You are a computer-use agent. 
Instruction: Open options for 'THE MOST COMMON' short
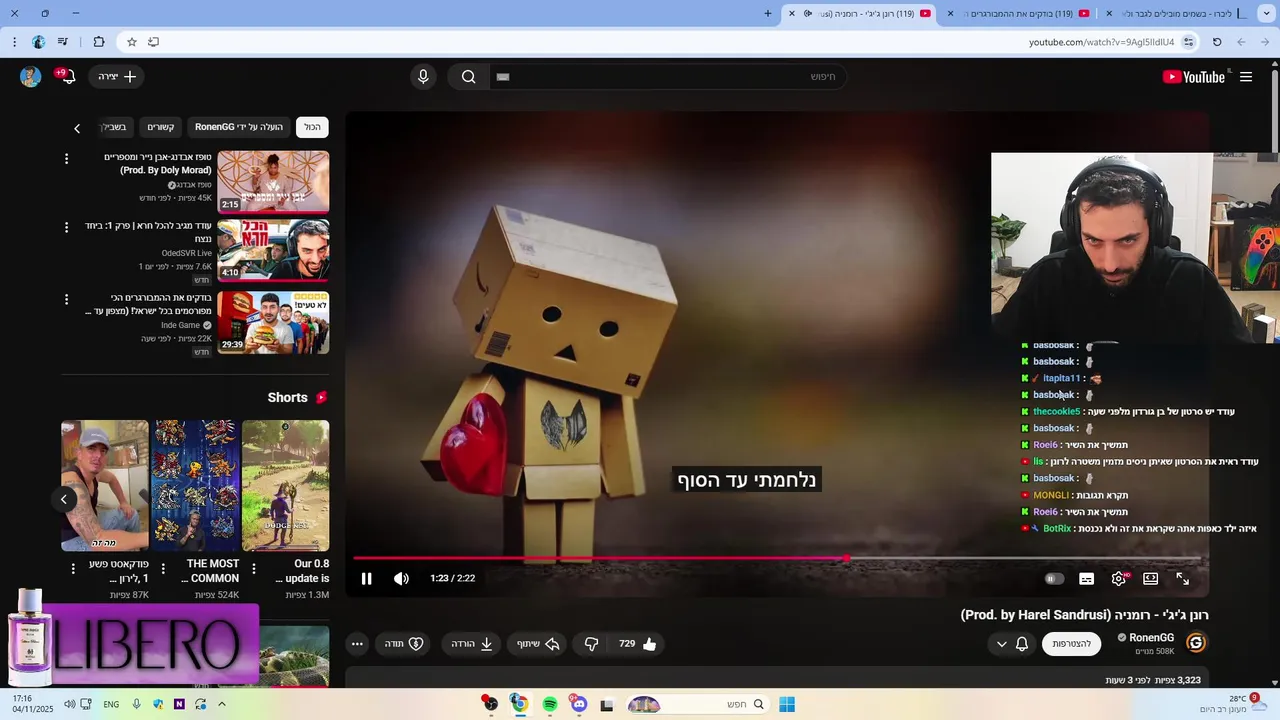coord(163,569)
